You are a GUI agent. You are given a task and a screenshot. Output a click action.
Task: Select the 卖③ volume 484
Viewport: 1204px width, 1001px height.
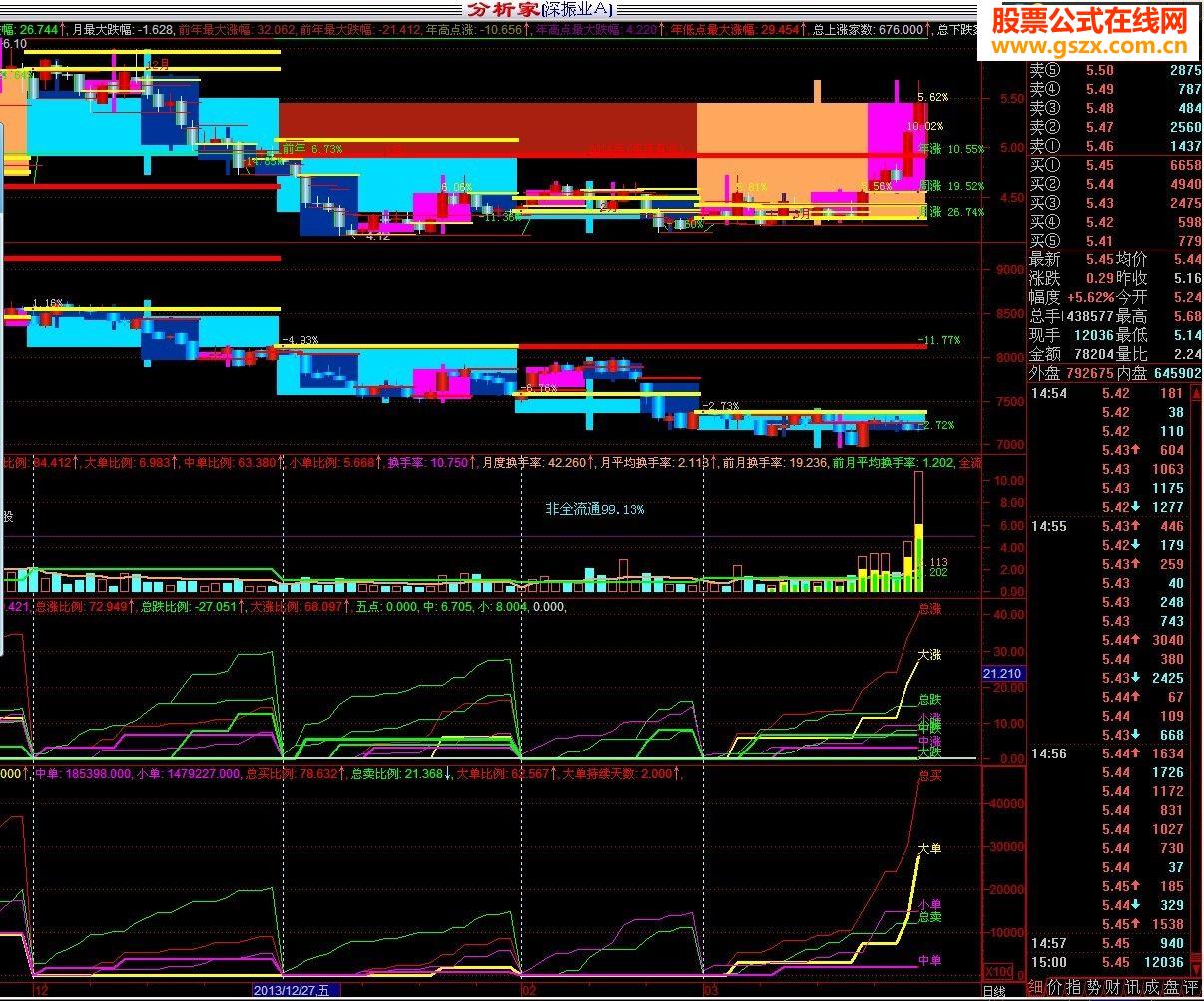coord(1189,108)
